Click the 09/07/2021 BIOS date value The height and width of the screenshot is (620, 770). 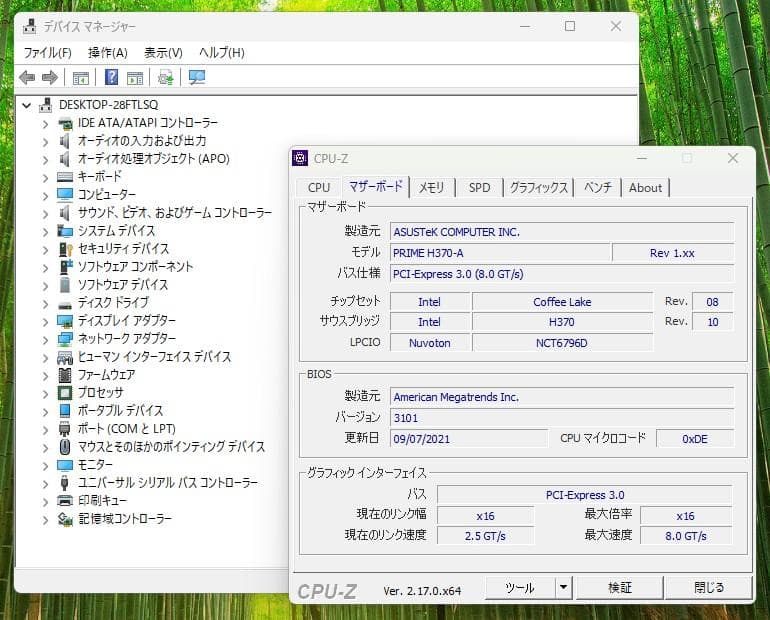[469, 439]
